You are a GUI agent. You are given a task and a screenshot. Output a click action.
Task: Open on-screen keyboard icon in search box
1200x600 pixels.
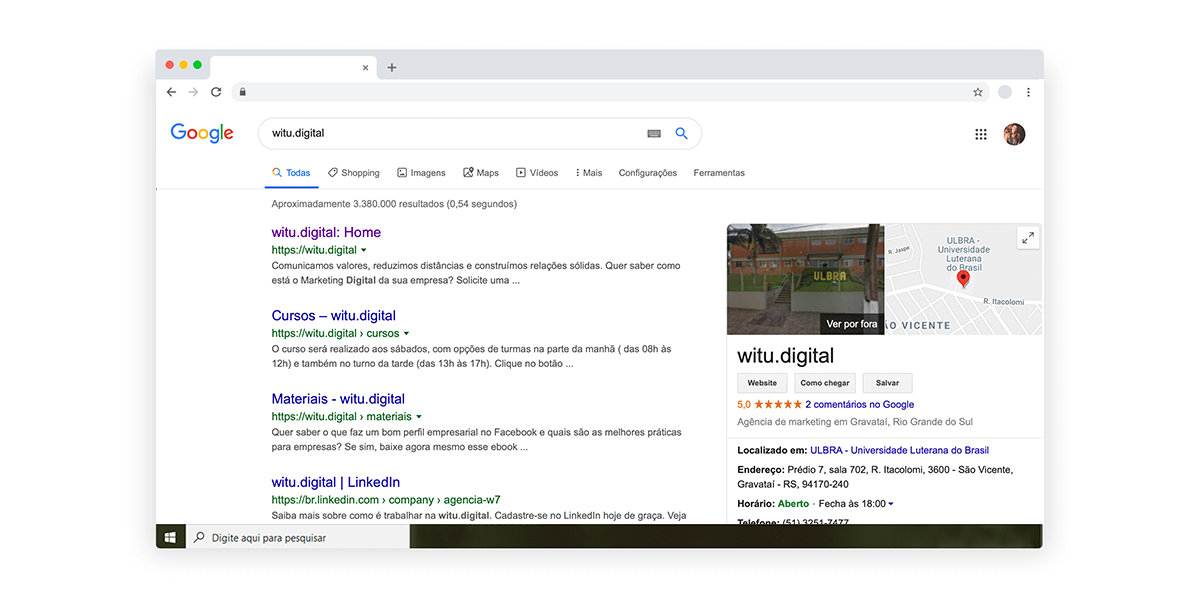654,133
